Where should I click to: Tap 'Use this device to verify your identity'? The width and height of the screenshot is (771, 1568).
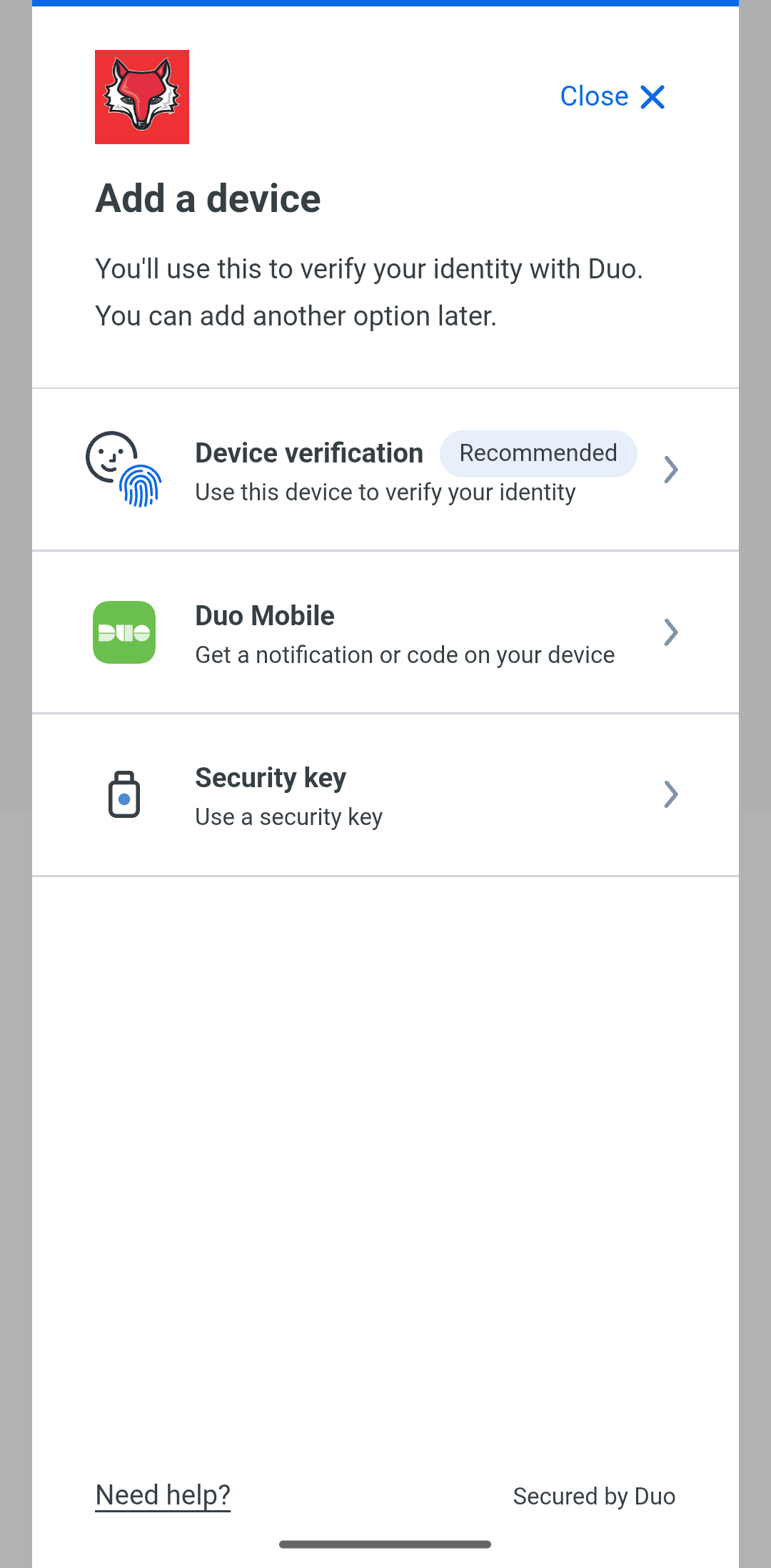coord(385,492)
